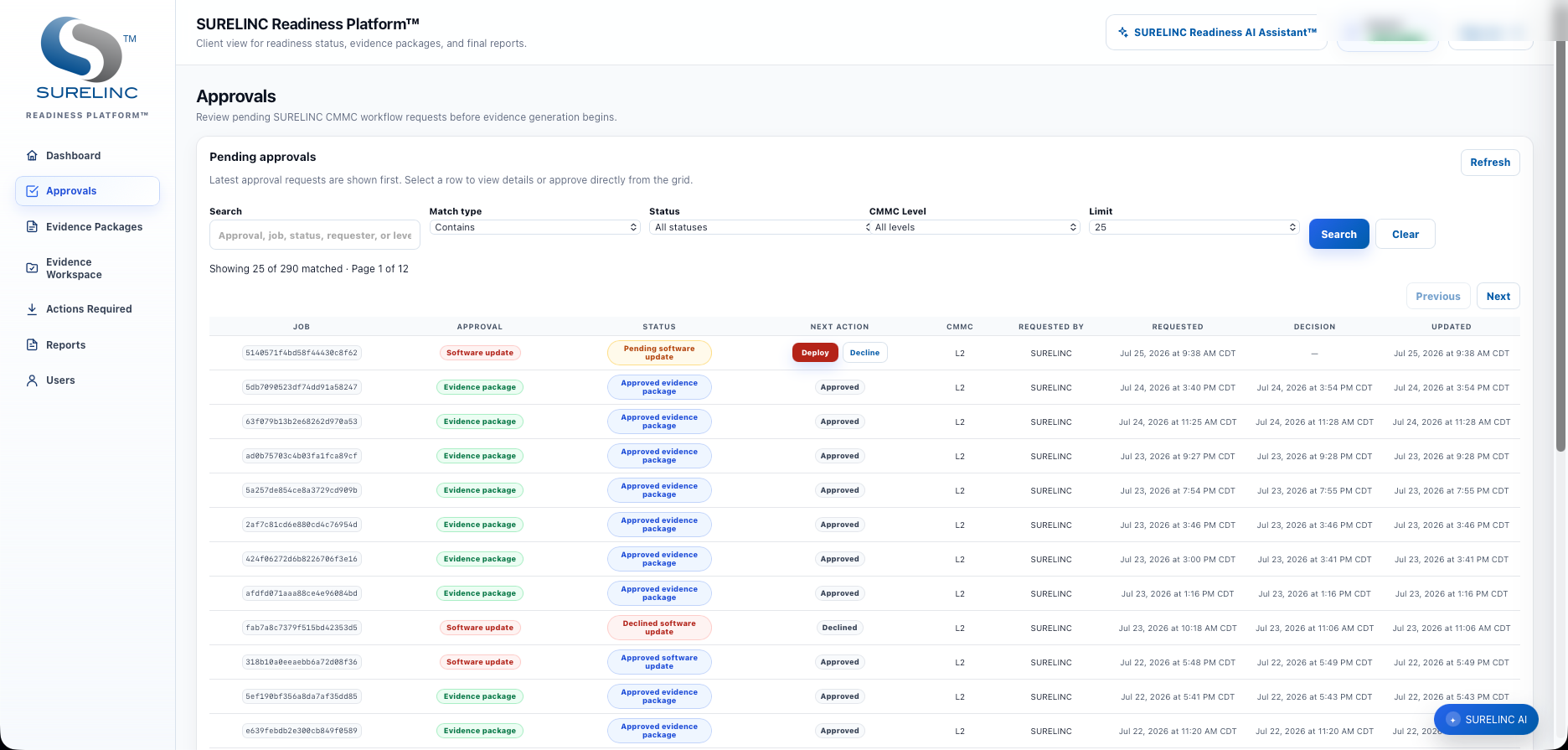Click the APPROVAL column header

click(480, 327)
